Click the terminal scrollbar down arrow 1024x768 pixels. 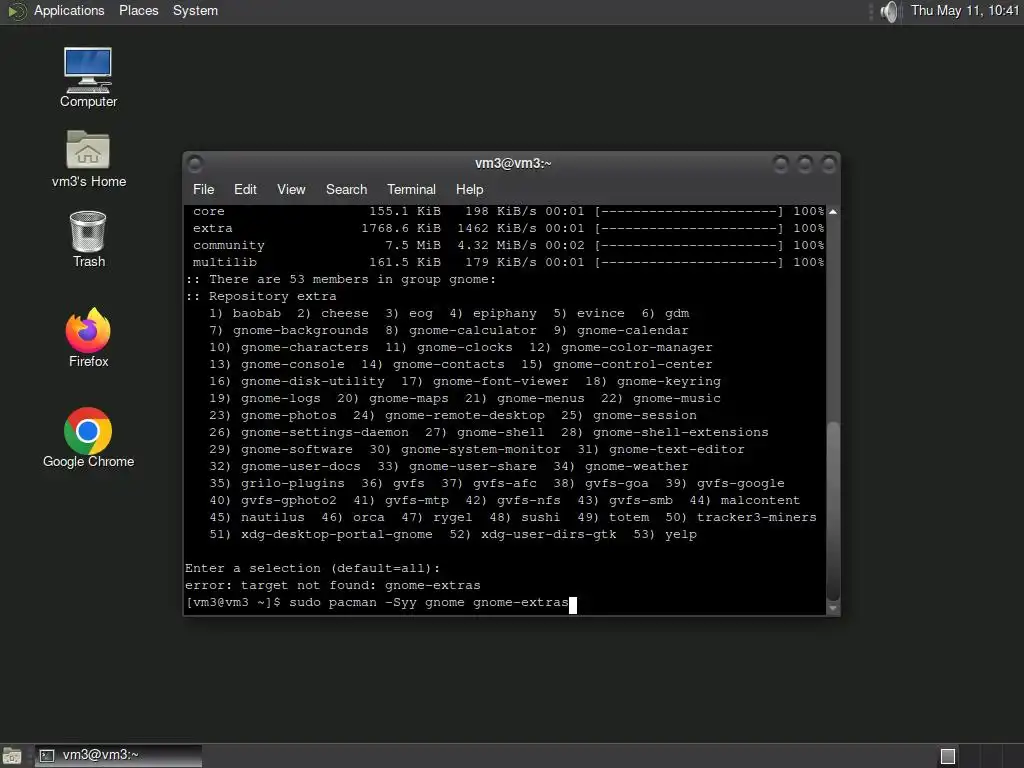[x=833, y=608]
